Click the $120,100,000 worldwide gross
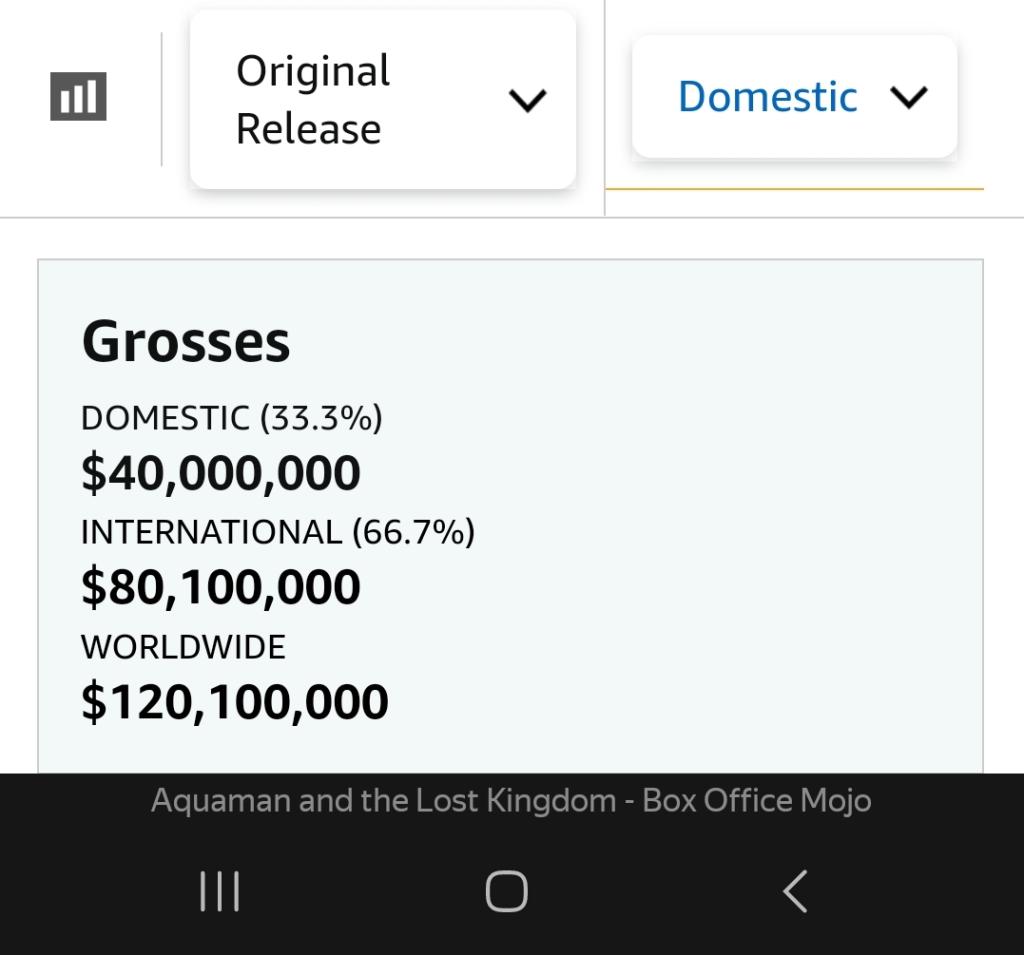The image size is (1024, 955). (x=234, y=702)
